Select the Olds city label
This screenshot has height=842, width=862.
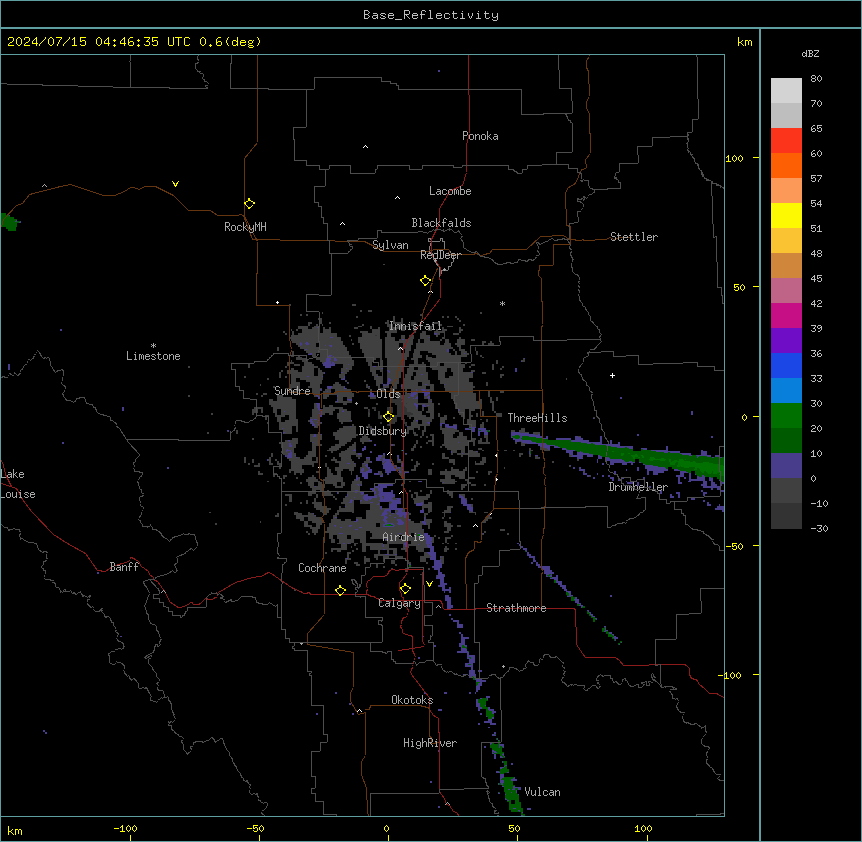(x=388, y=394)
